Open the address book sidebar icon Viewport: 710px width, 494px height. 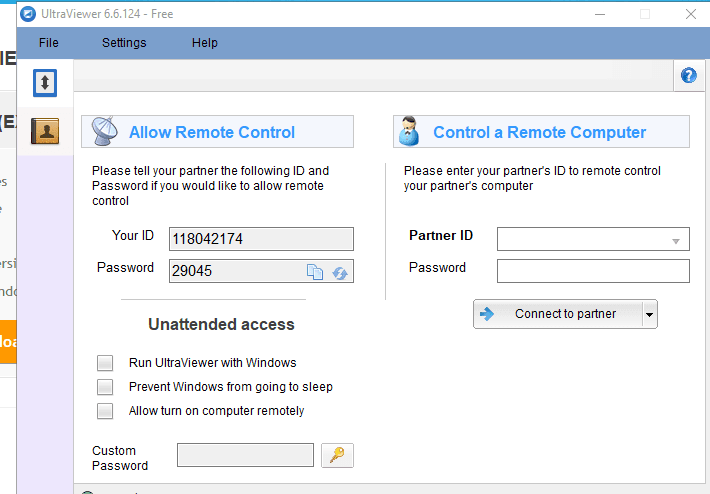(45, 130)
